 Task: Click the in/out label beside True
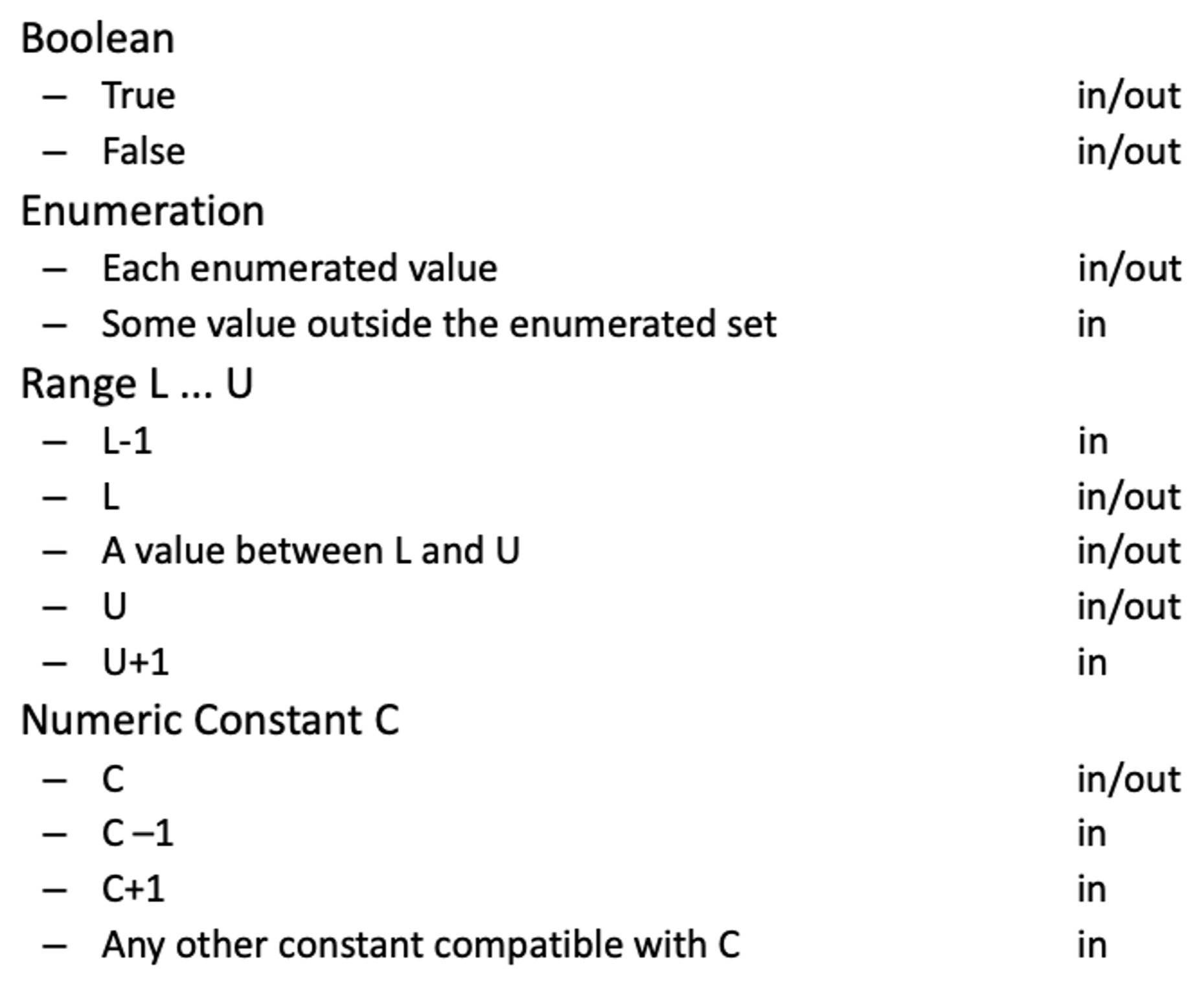click(1128, 96)
